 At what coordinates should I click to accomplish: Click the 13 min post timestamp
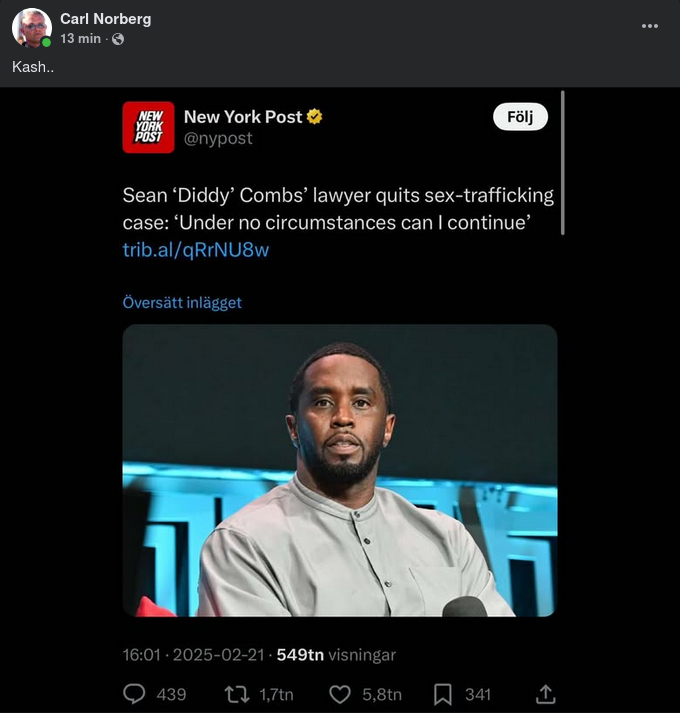pyautogui.click(x=80, y=39)
